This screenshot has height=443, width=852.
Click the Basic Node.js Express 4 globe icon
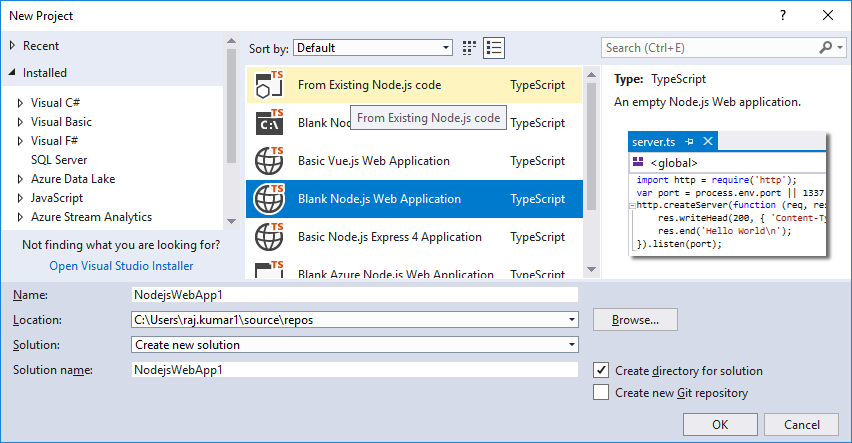269,237
